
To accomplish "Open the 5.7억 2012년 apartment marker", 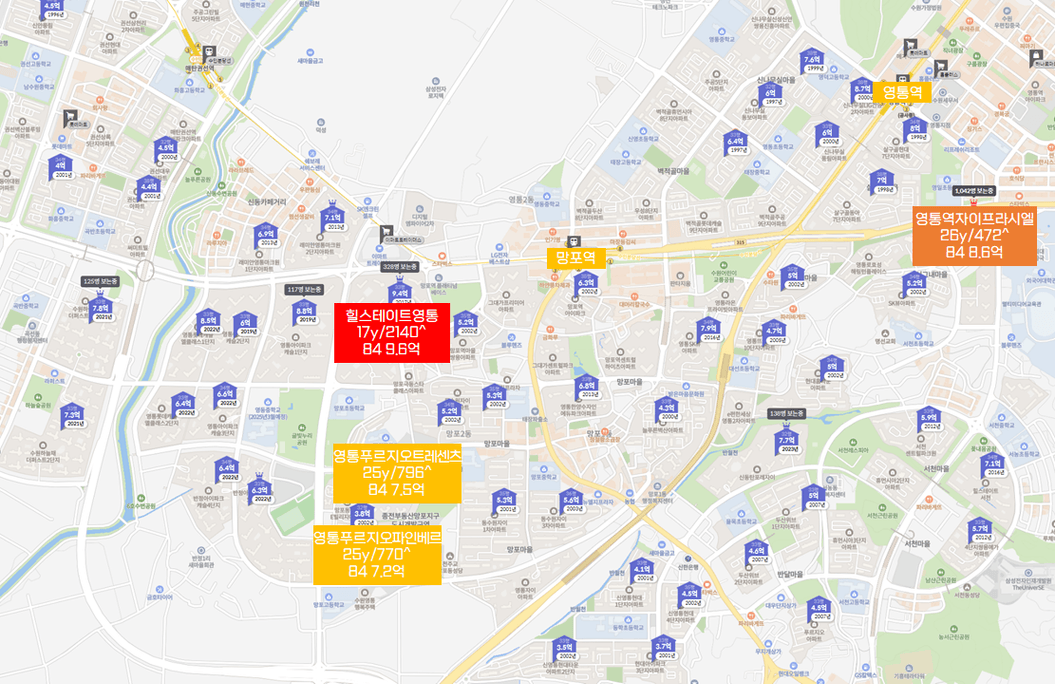I will click(x=981, y=531).
